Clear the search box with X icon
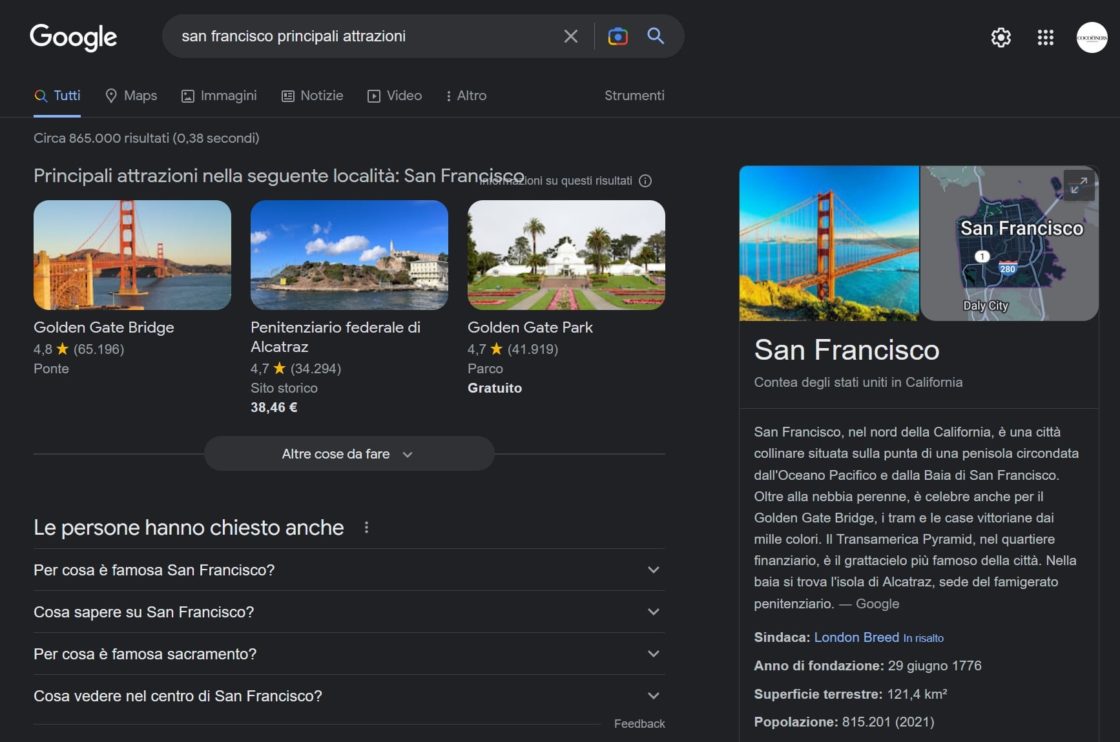1120x742 pixels. [x=571, y=36]
